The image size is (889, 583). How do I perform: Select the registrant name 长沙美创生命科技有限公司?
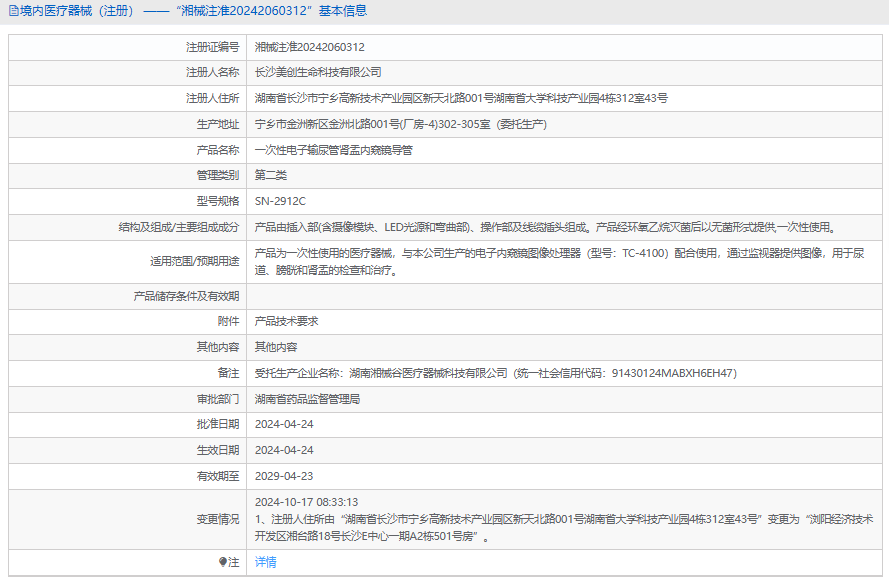[x=318, y=72]
